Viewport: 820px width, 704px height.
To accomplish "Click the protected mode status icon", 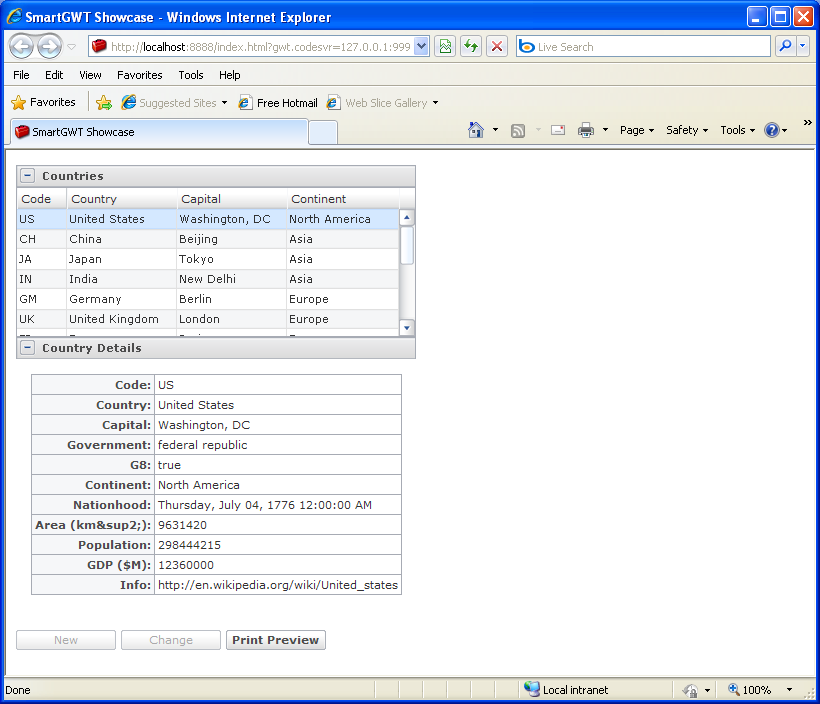I will pos(690,690).
